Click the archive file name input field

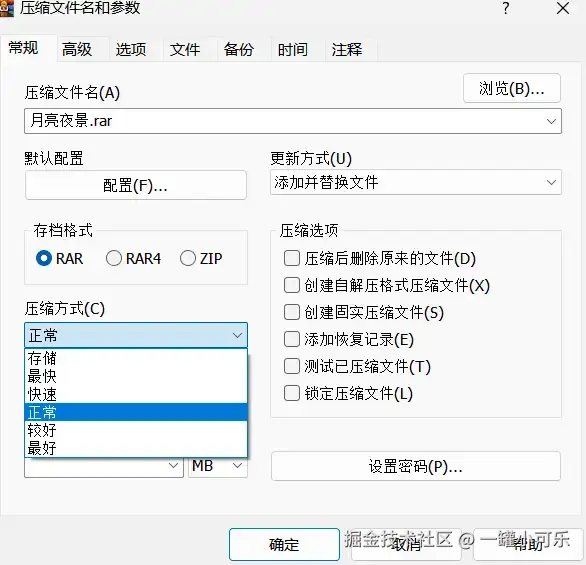[284, 121]
